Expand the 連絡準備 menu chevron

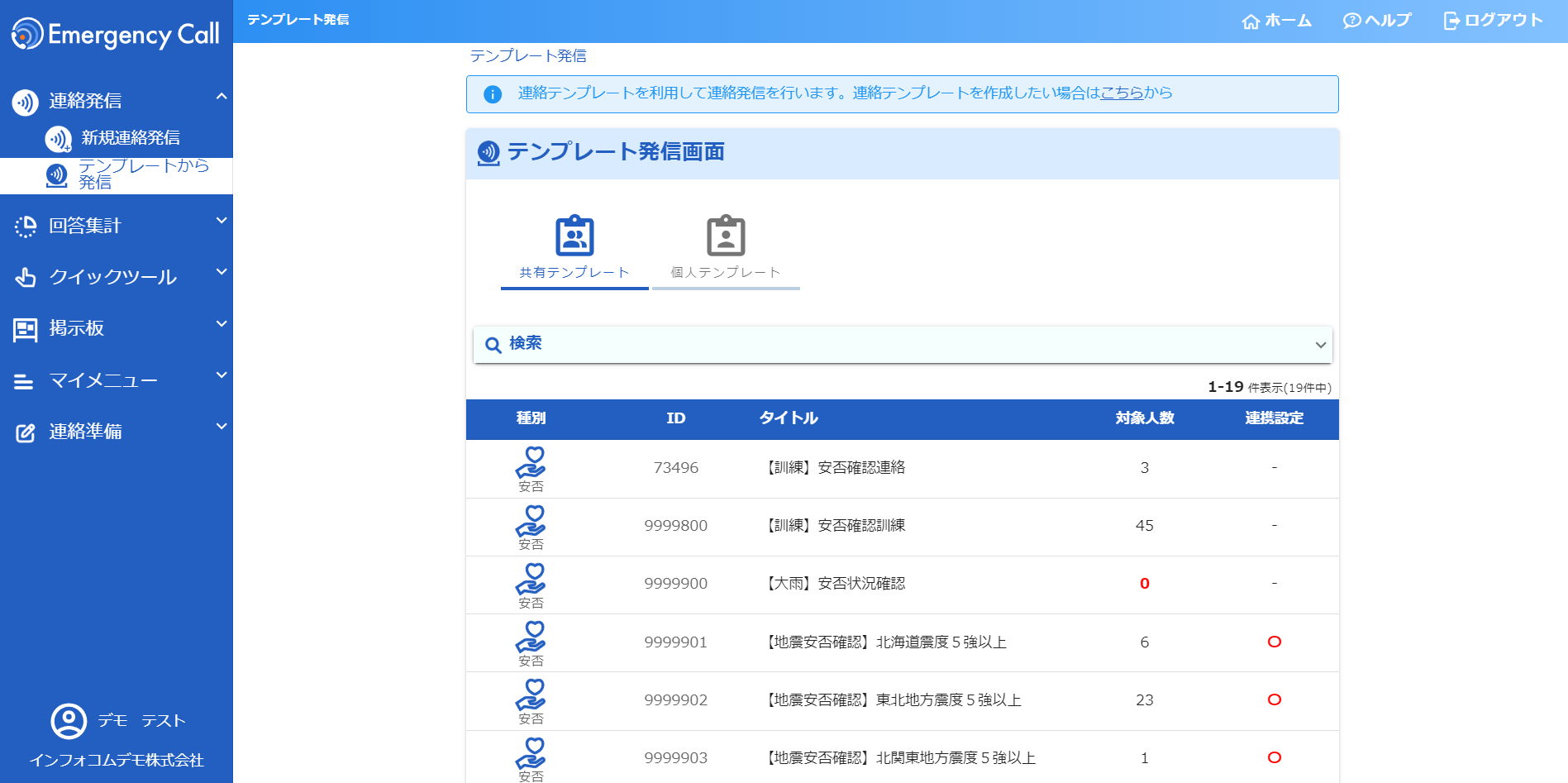point(222,427)
